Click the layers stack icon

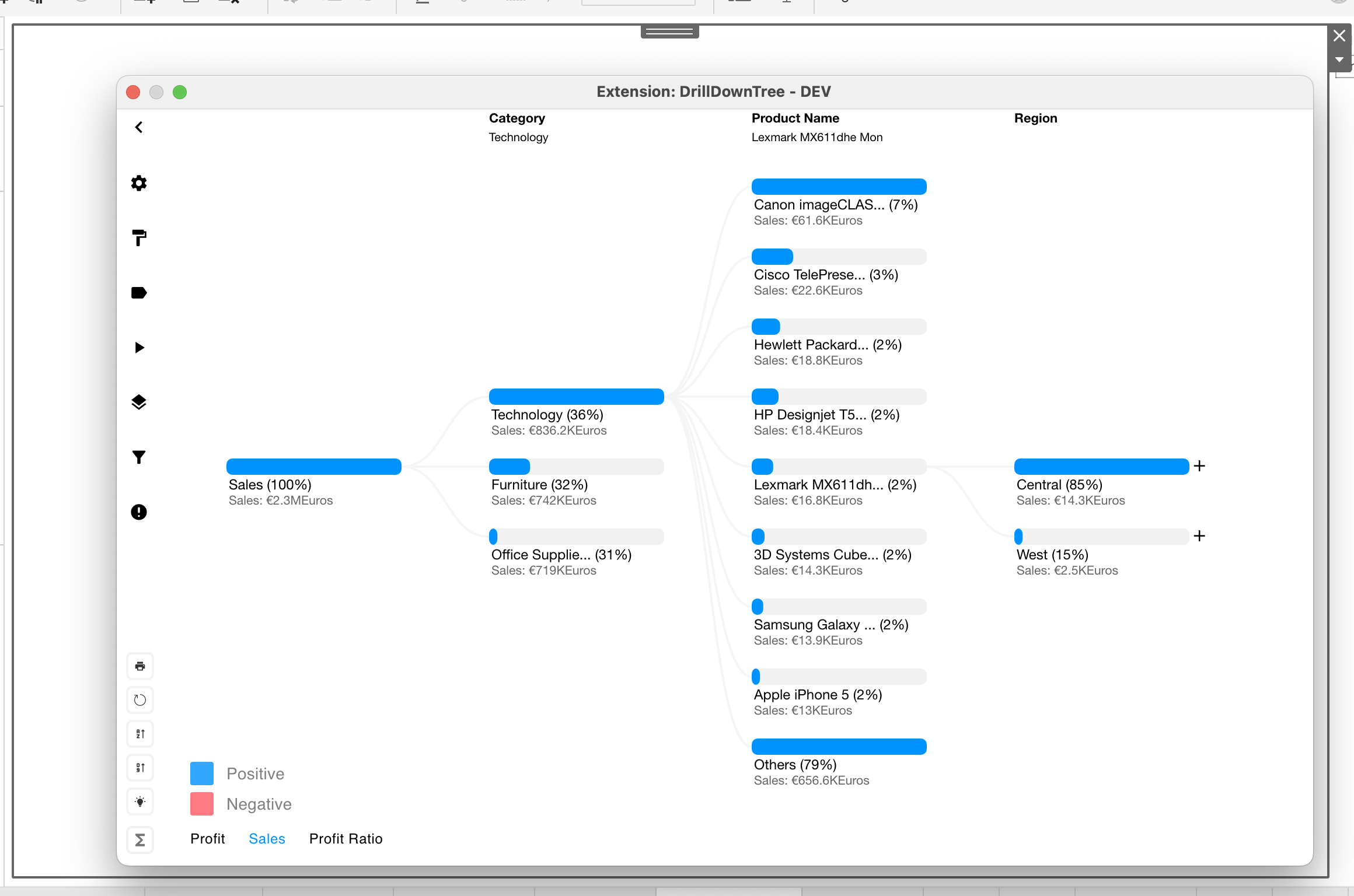tap(139, 402)
